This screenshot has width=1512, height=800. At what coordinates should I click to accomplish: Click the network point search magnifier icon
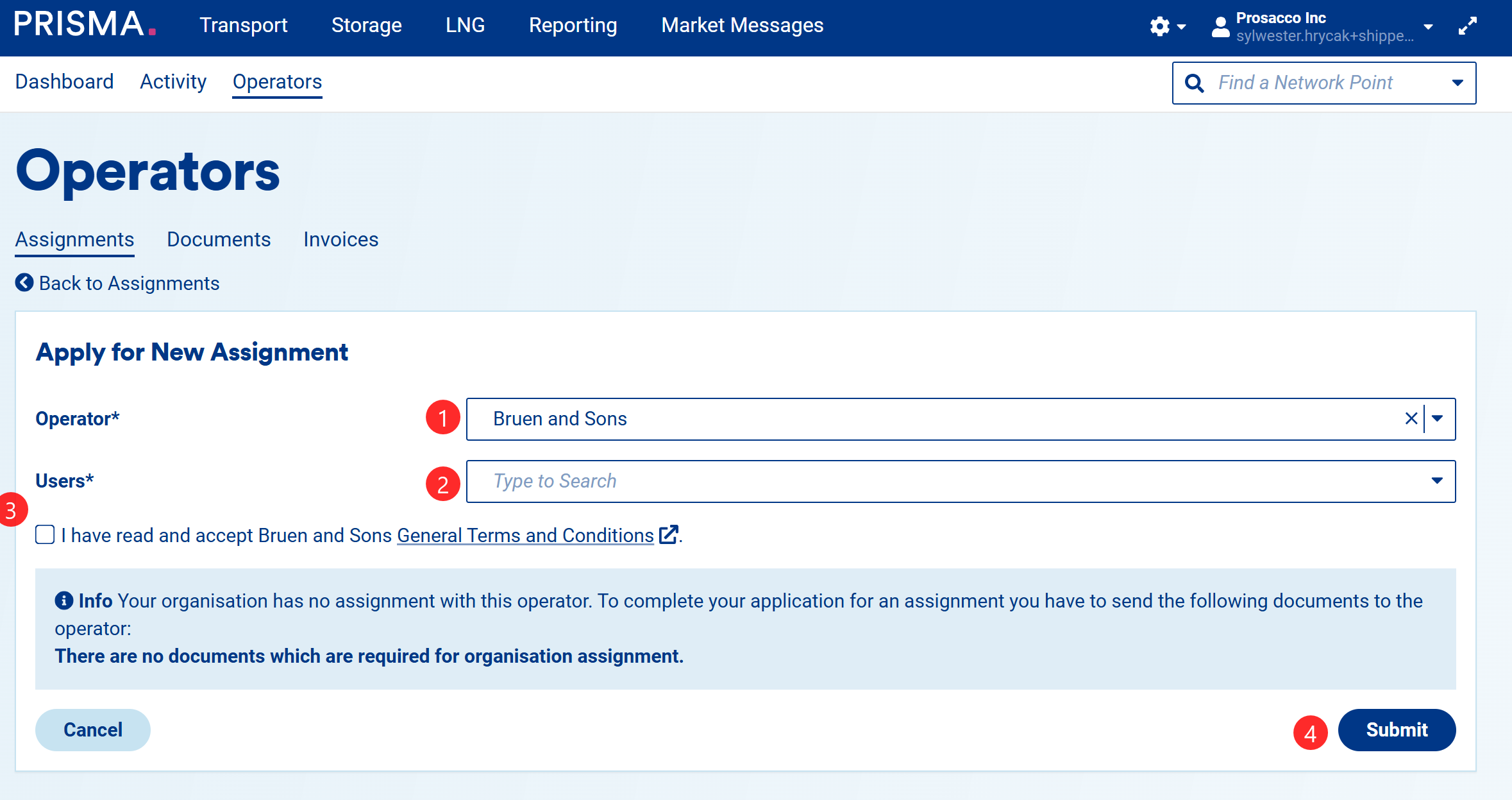click(x=1194, y=83)
